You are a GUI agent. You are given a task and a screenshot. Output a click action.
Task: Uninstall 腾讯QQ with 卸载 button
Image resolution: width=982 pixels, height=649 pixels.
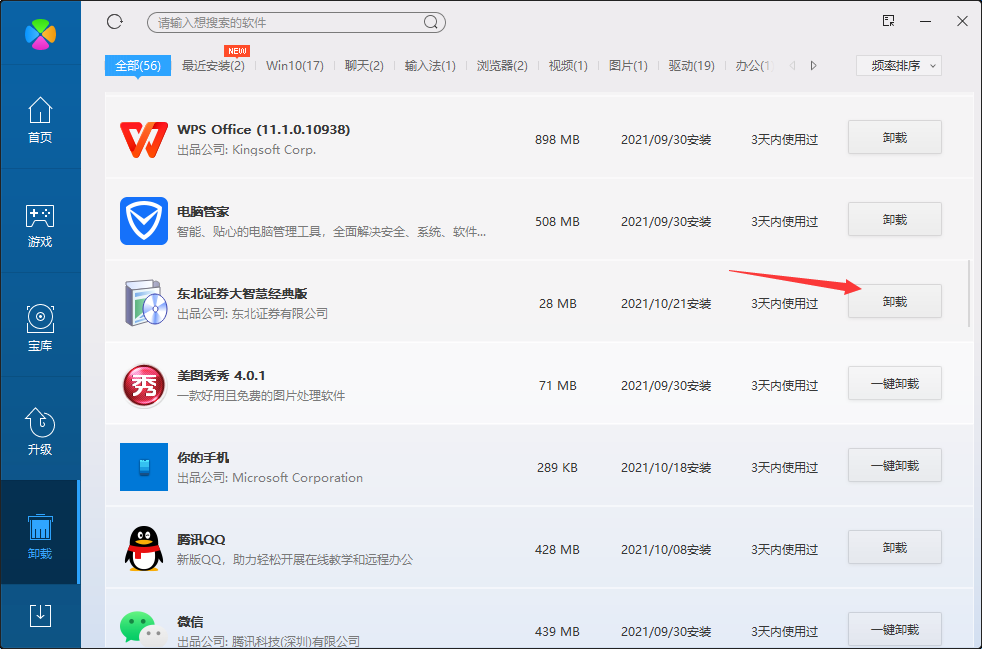click(x=895, y=548)
